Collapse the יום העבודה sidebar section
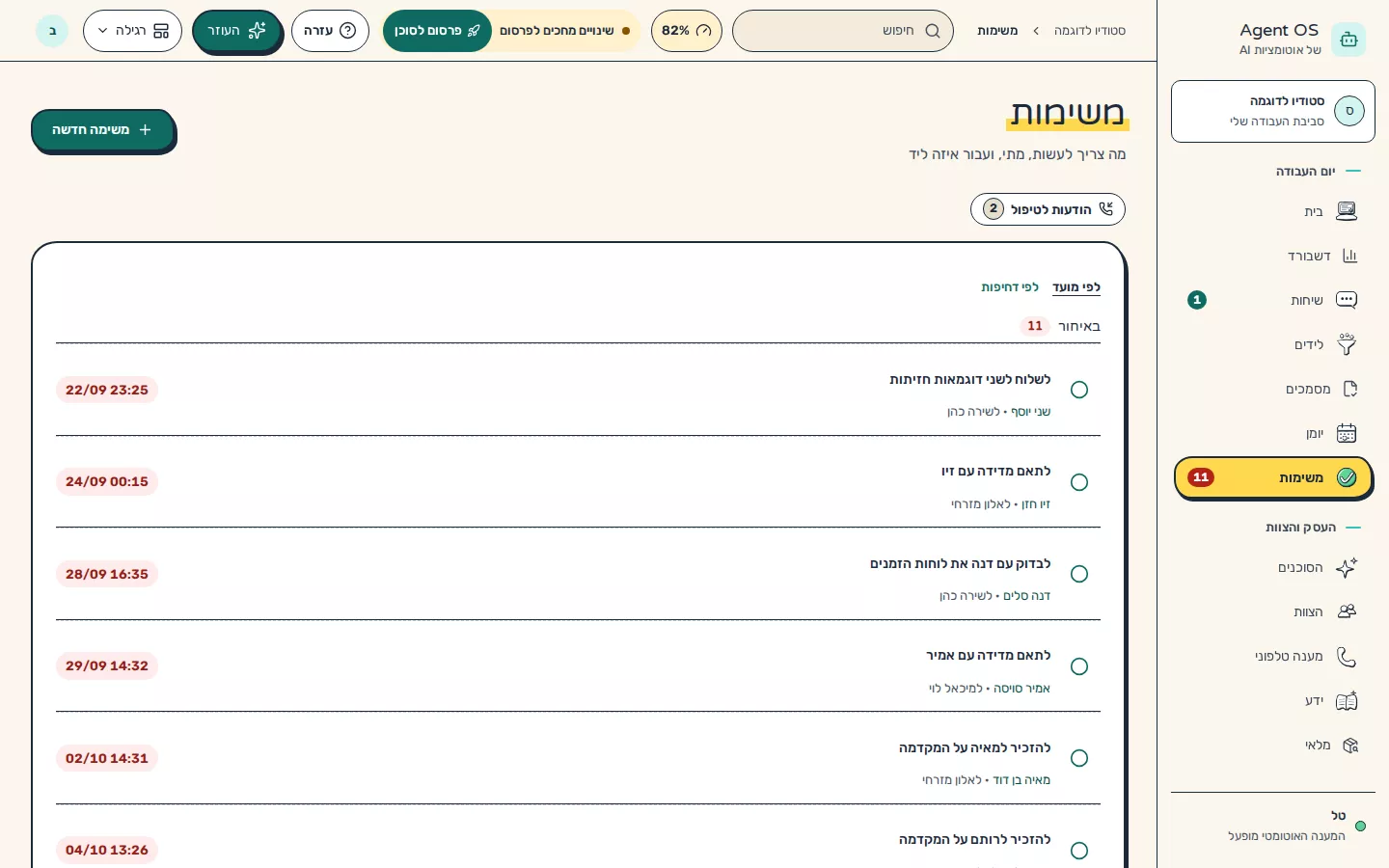1389x868 pixels. [1318, 171]
